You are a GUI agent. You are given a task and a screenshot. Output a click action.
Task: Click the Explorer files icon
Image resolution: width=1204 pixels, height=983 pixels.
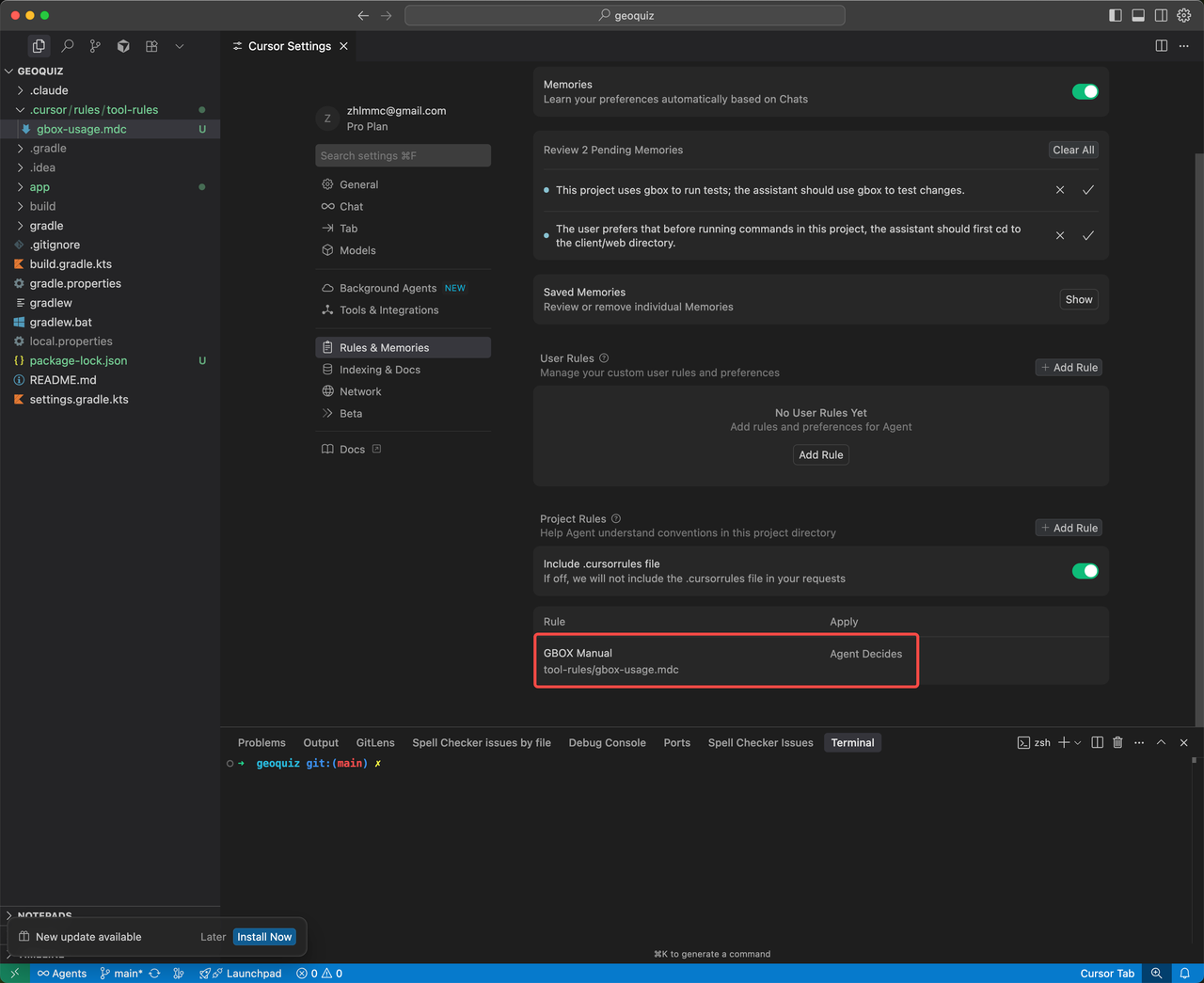click(39, 46)
